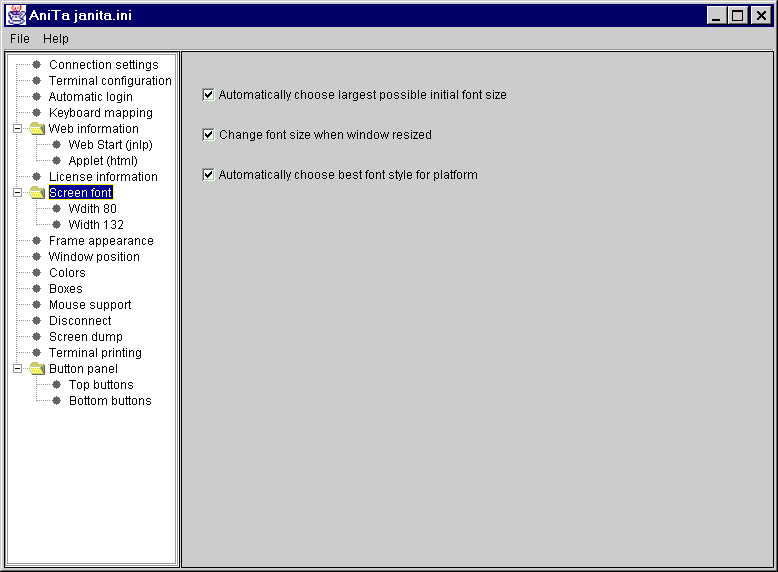Open Screen dump settings

[86, 337]
